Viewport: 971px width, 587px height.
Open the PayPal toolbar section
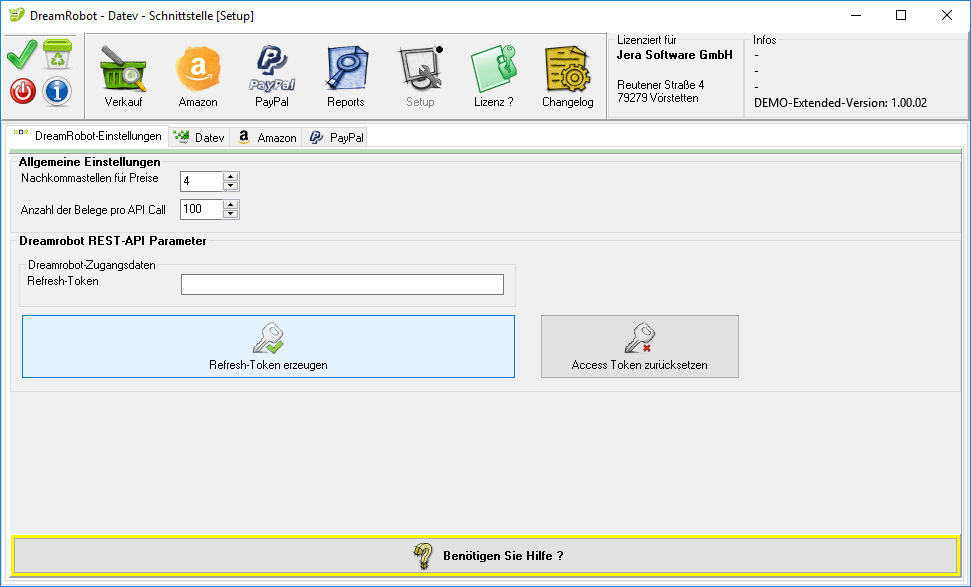point(271,76)
